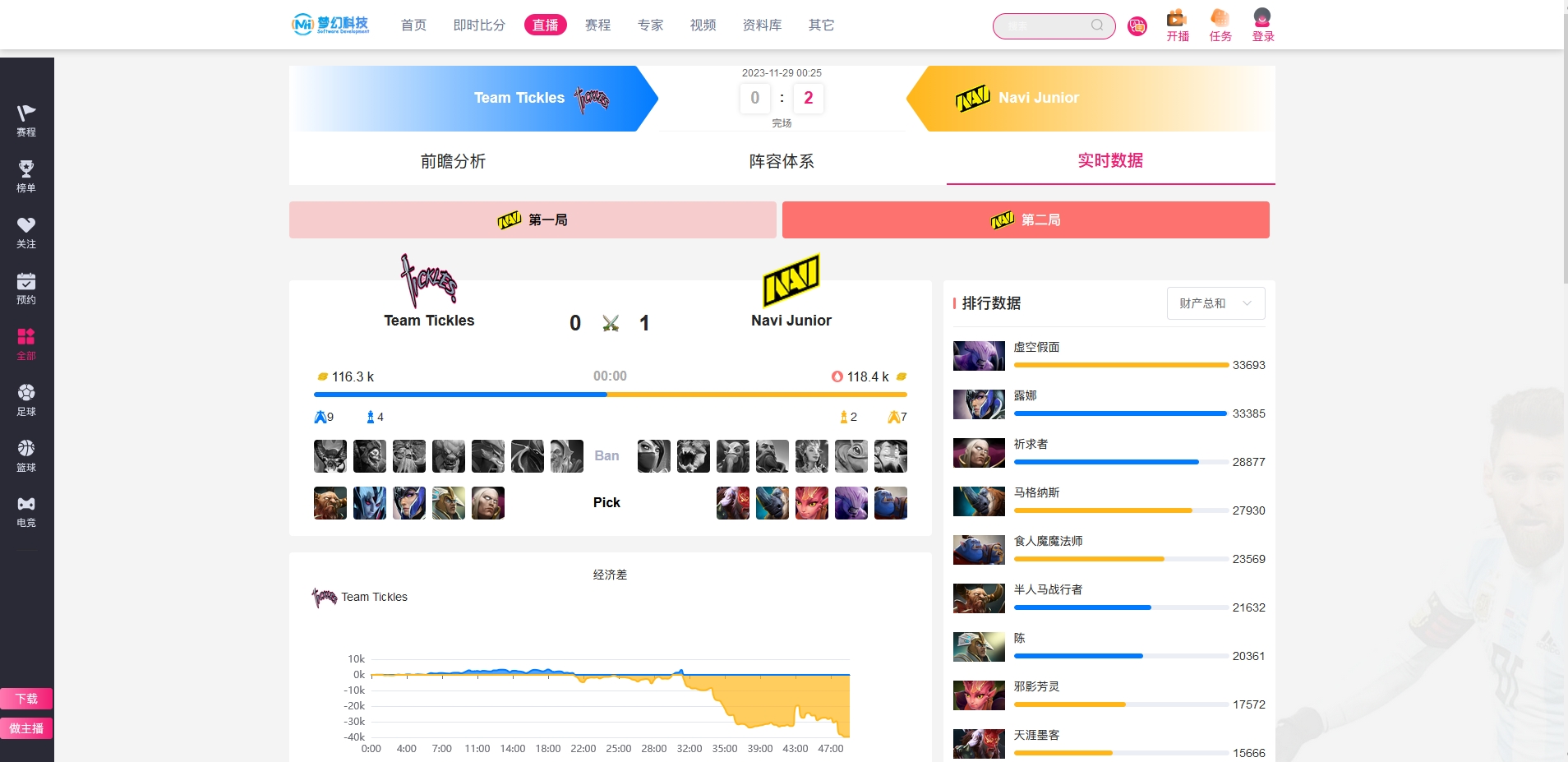Select 第一局 game tab
Viewport: 1568px width, 762px height.
coord(533,220)
